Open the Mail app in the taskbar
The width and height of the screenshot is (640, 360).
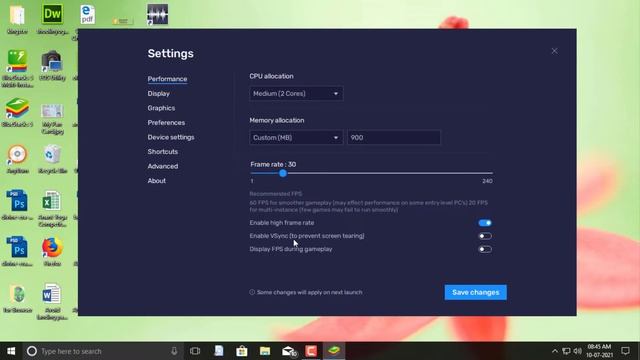point(288,351)
